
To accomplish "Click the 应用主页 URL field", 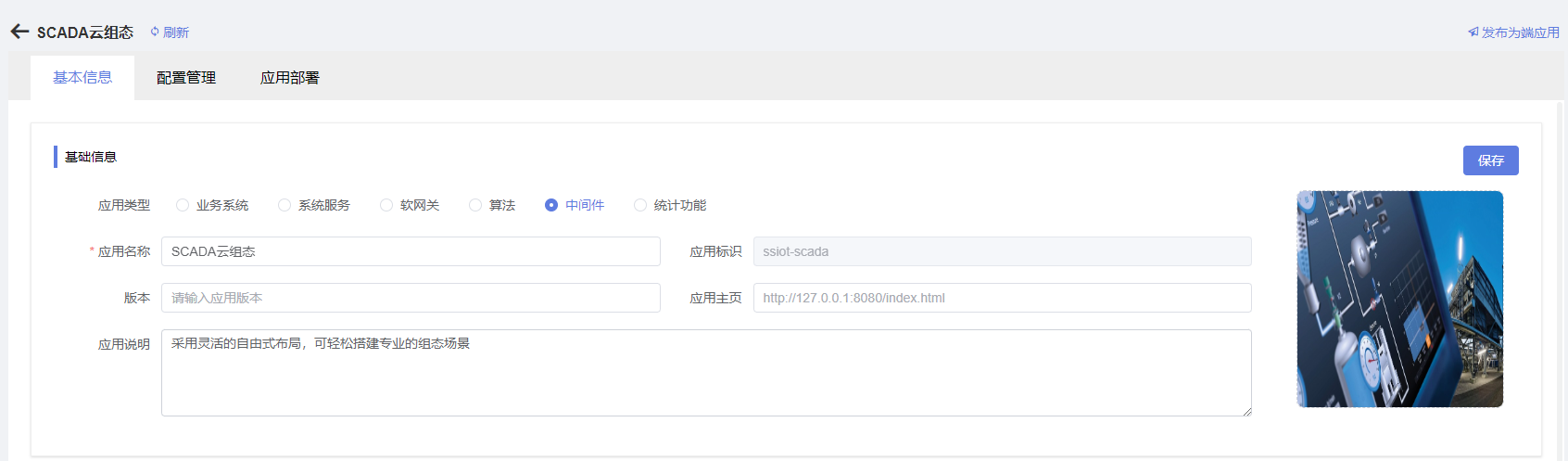I will pos(1002,298).
